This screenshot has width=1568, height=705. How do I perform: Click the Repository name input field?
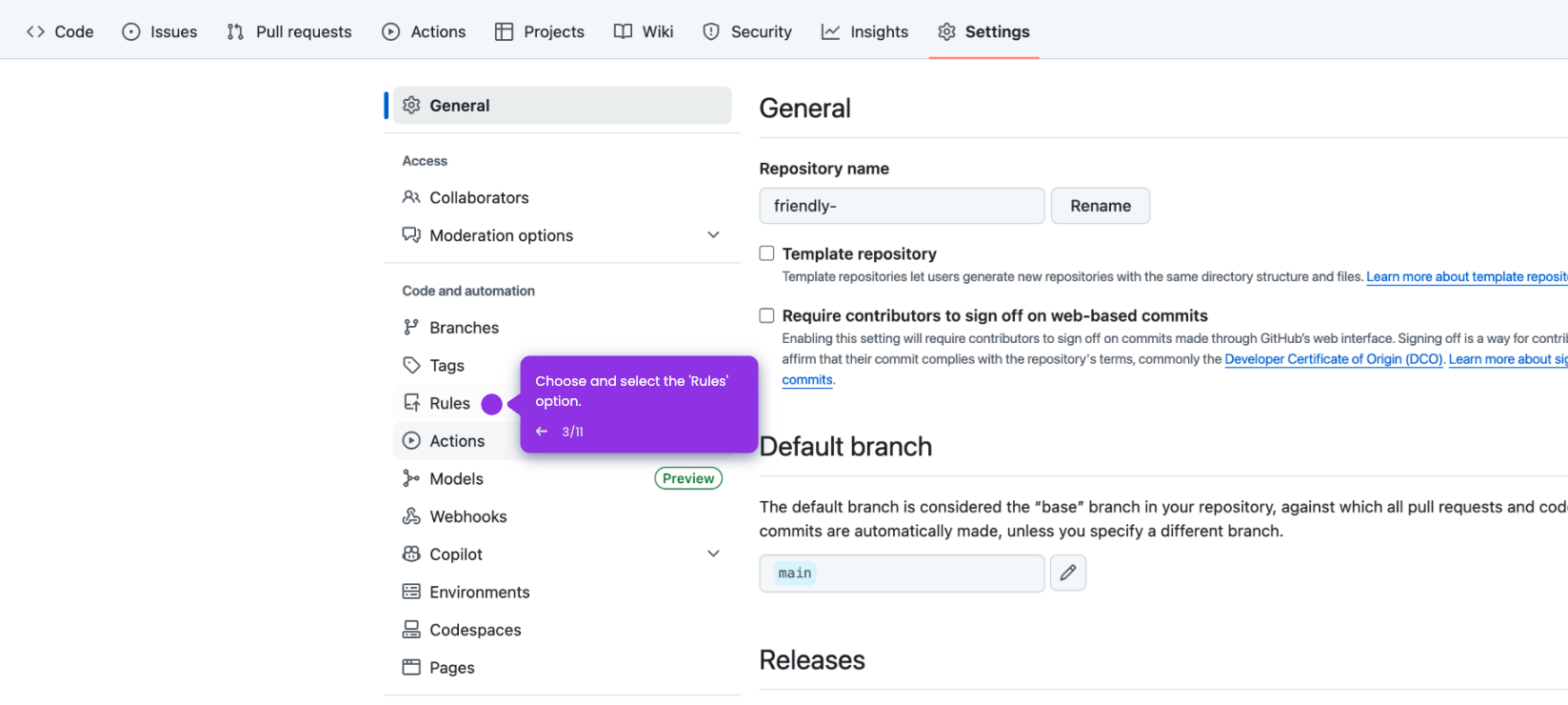click(902, 206)
